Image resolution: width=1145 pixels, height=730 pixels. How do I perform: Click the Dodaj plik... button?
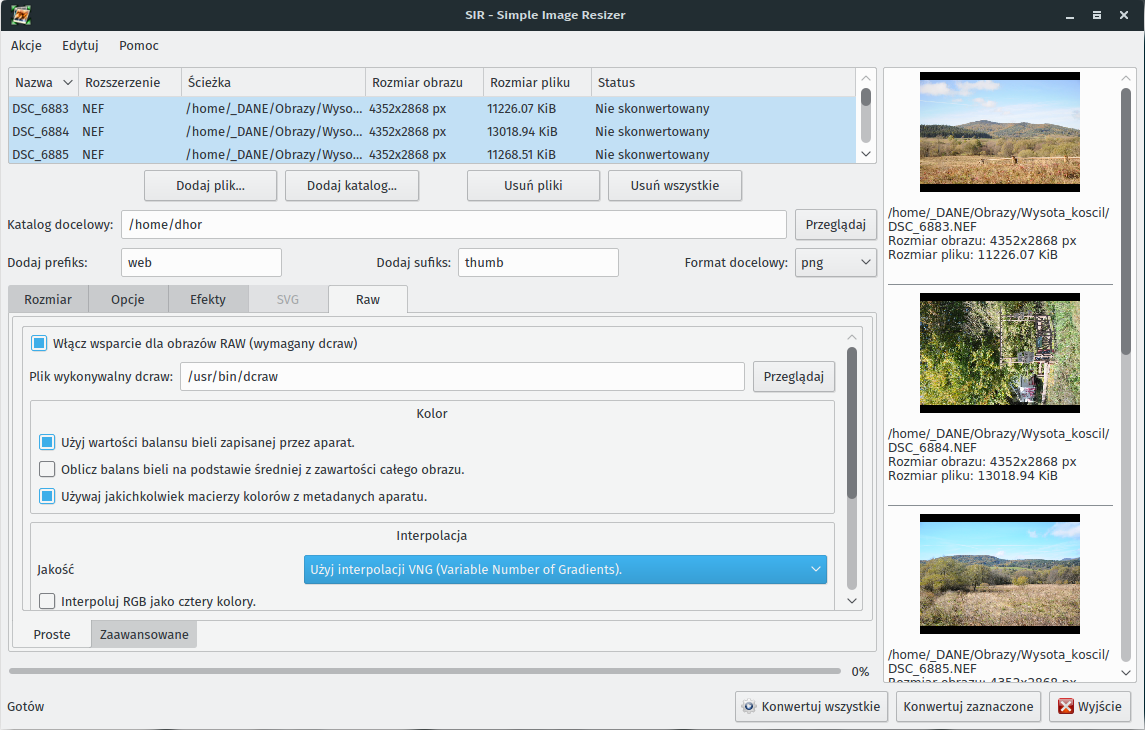pyautogui.click(x=210, y=185)
